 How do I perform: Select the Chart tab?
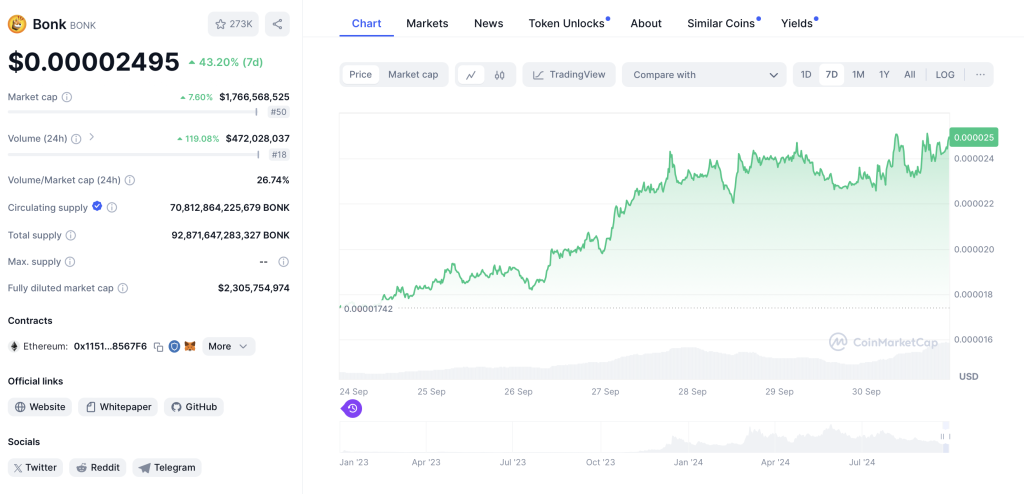pos(366,24)
